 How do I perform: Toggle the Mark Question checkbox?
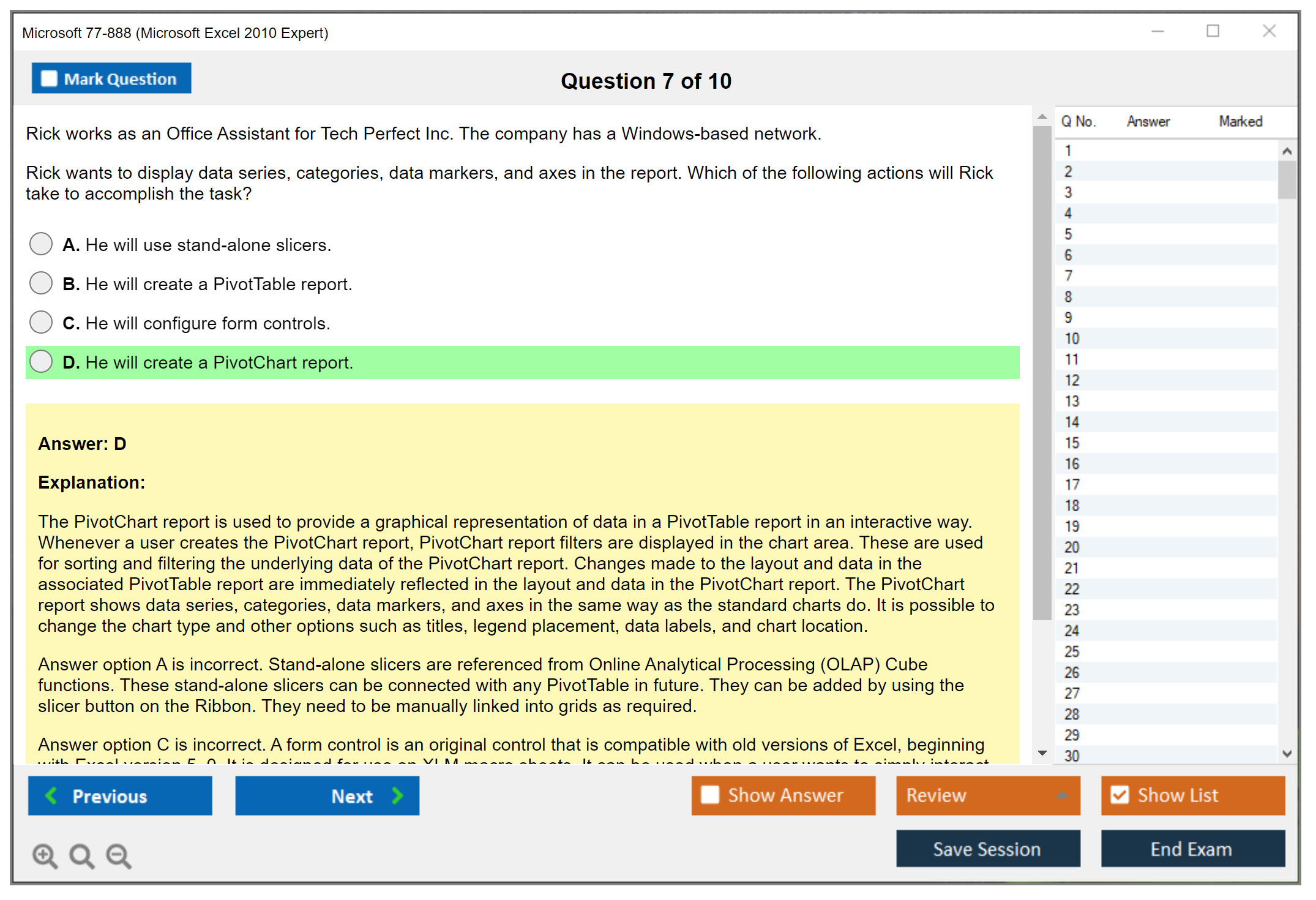point(49,78)
